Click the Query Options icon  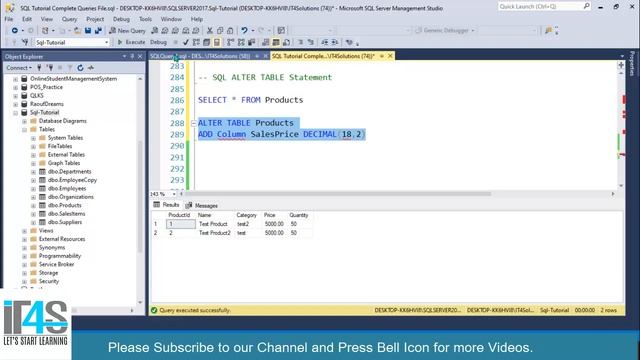pyautogui.click(x=207, y=42)
